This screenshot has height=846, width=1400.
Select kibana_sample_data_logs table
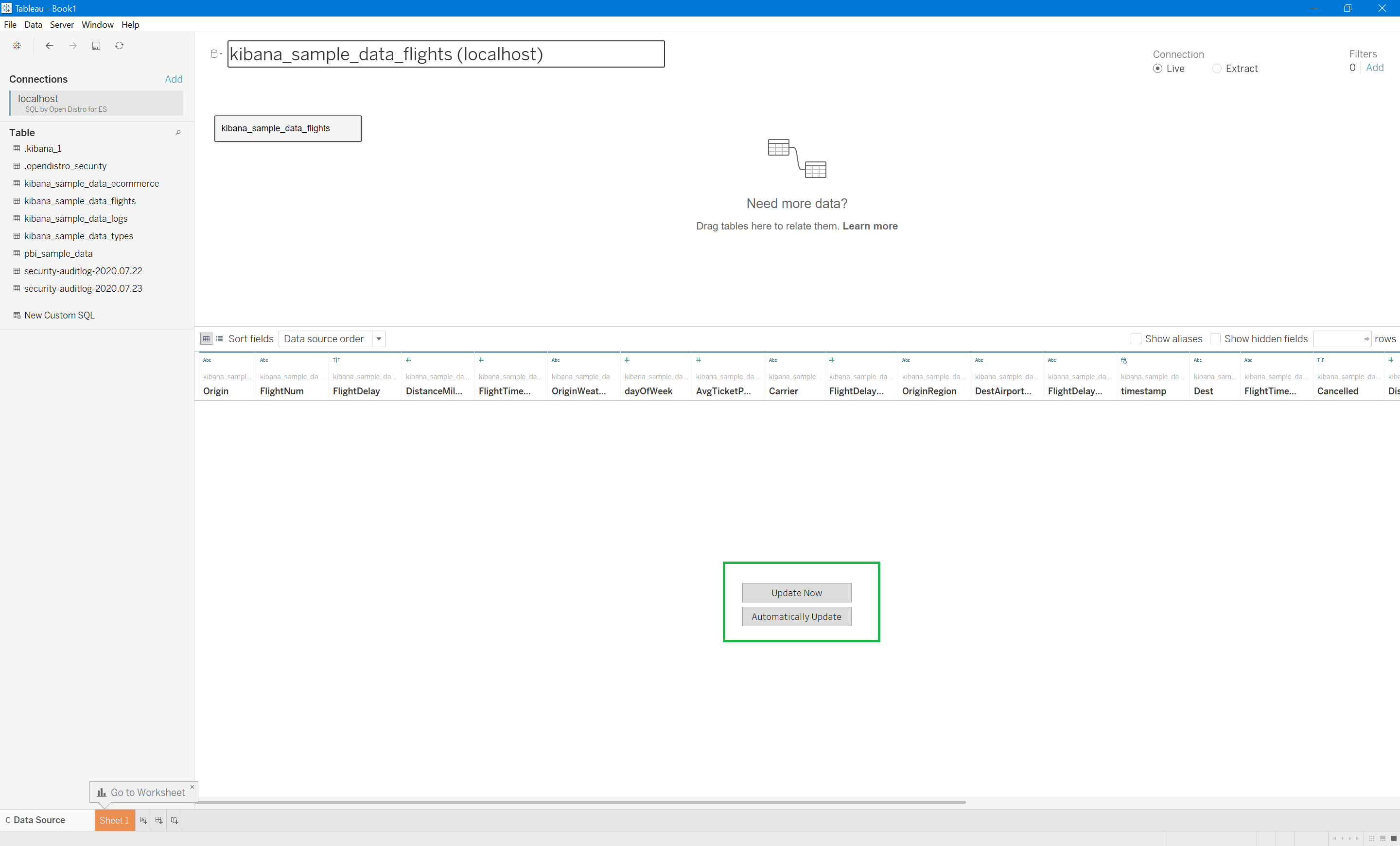pos(75,219)
